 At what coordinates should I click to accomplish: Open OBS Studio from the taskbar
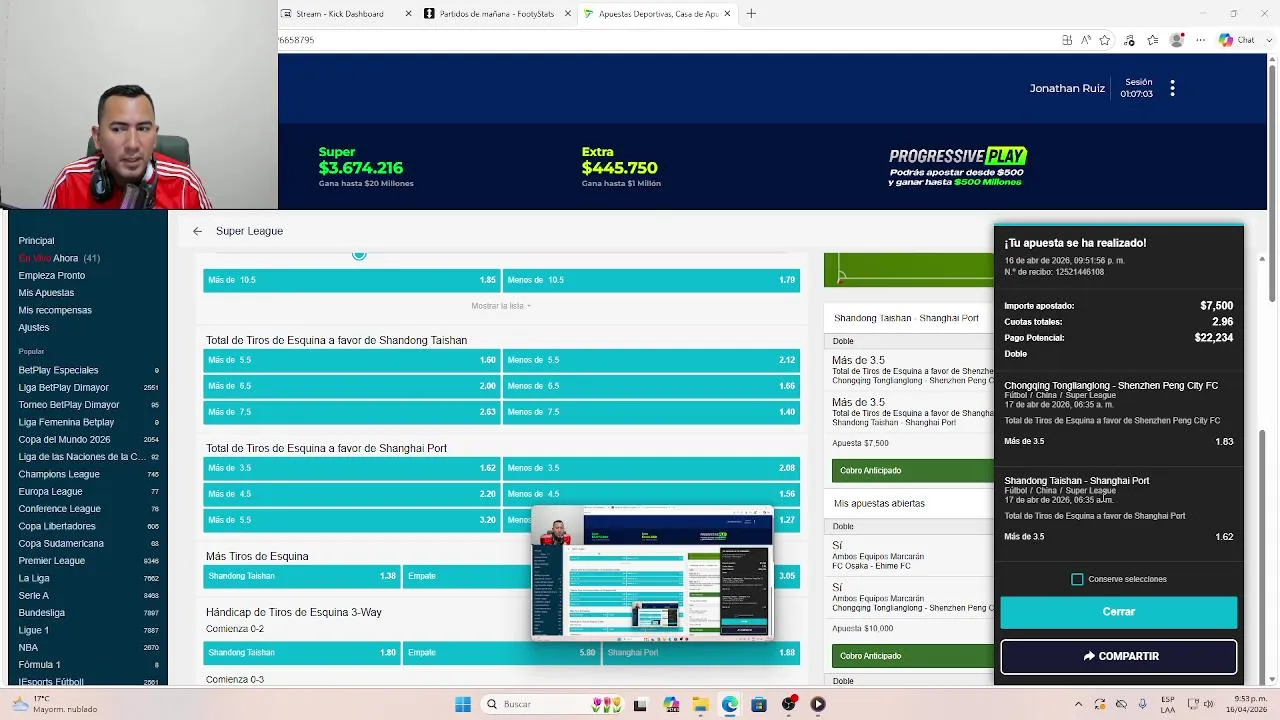(x=789, y=704)
